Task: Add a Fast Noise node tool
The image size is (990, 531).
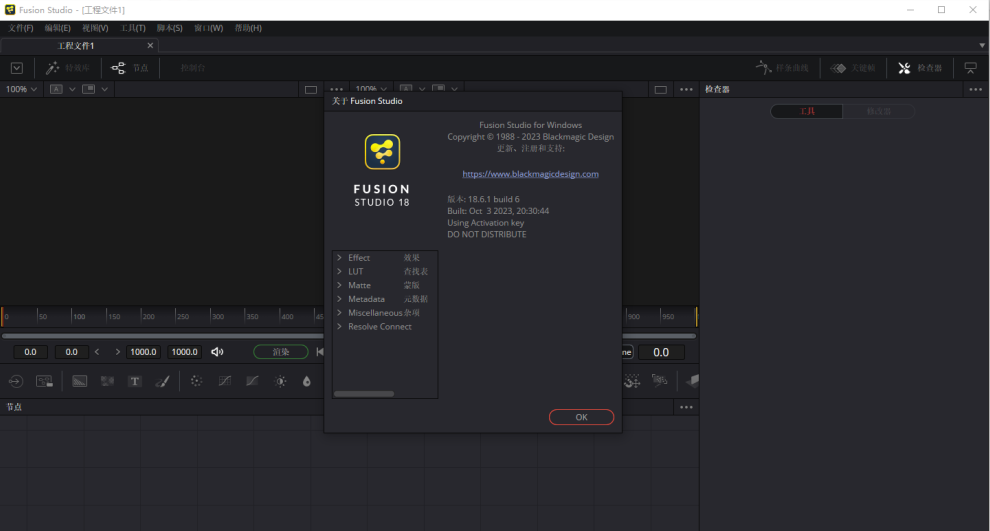Action: [107, 381]
